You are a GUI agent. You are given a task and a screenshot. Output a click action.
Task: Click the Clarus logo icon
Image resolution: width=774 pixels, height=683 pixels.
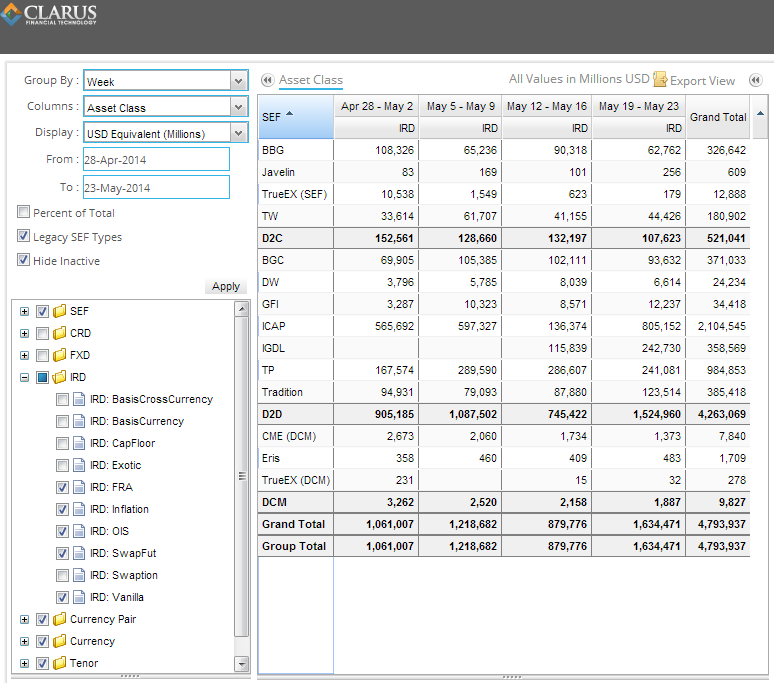(11, 14)
